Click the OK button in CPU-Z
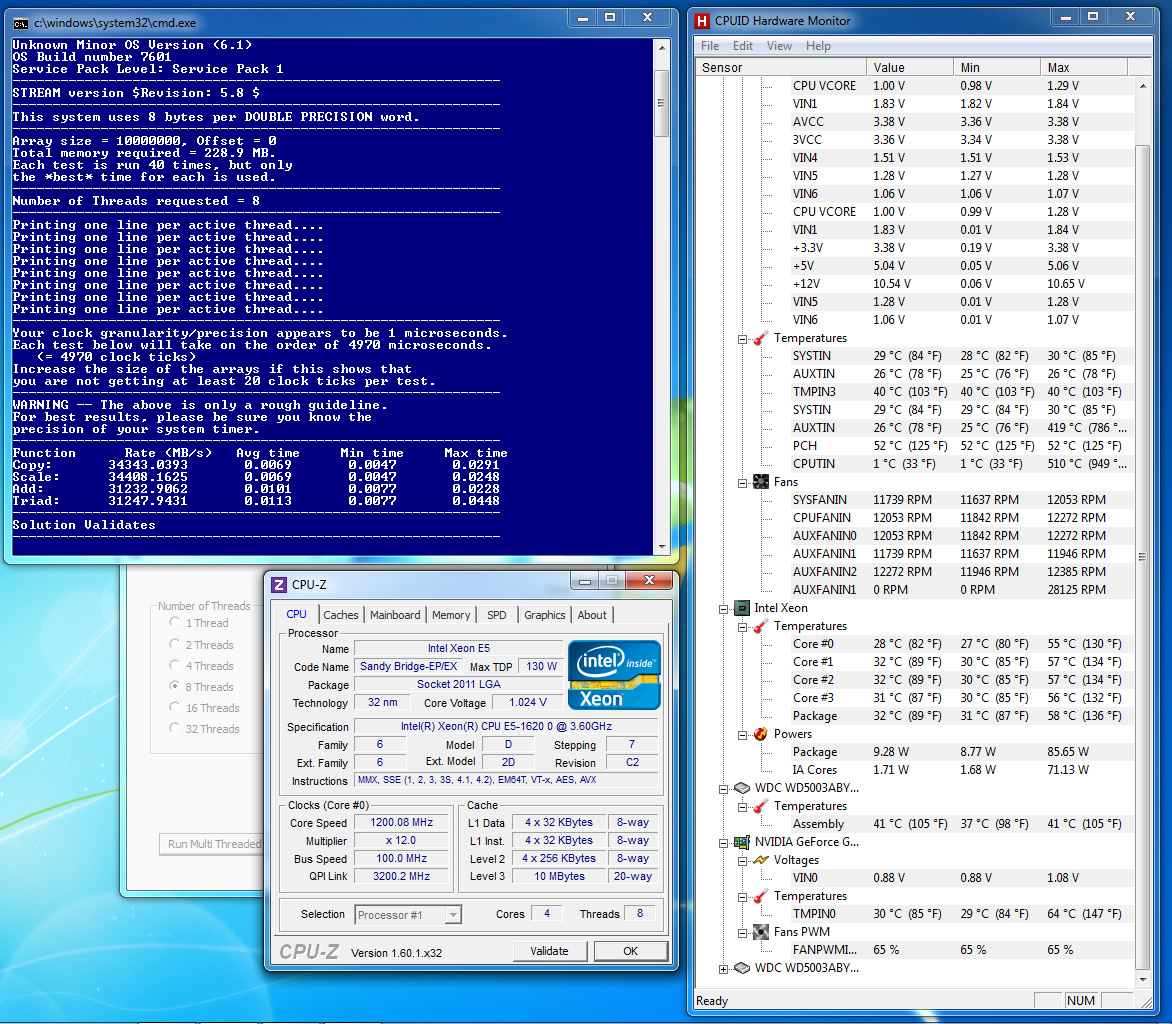This screenshot has height=1024, width=1172. click(x=631, y=951)
